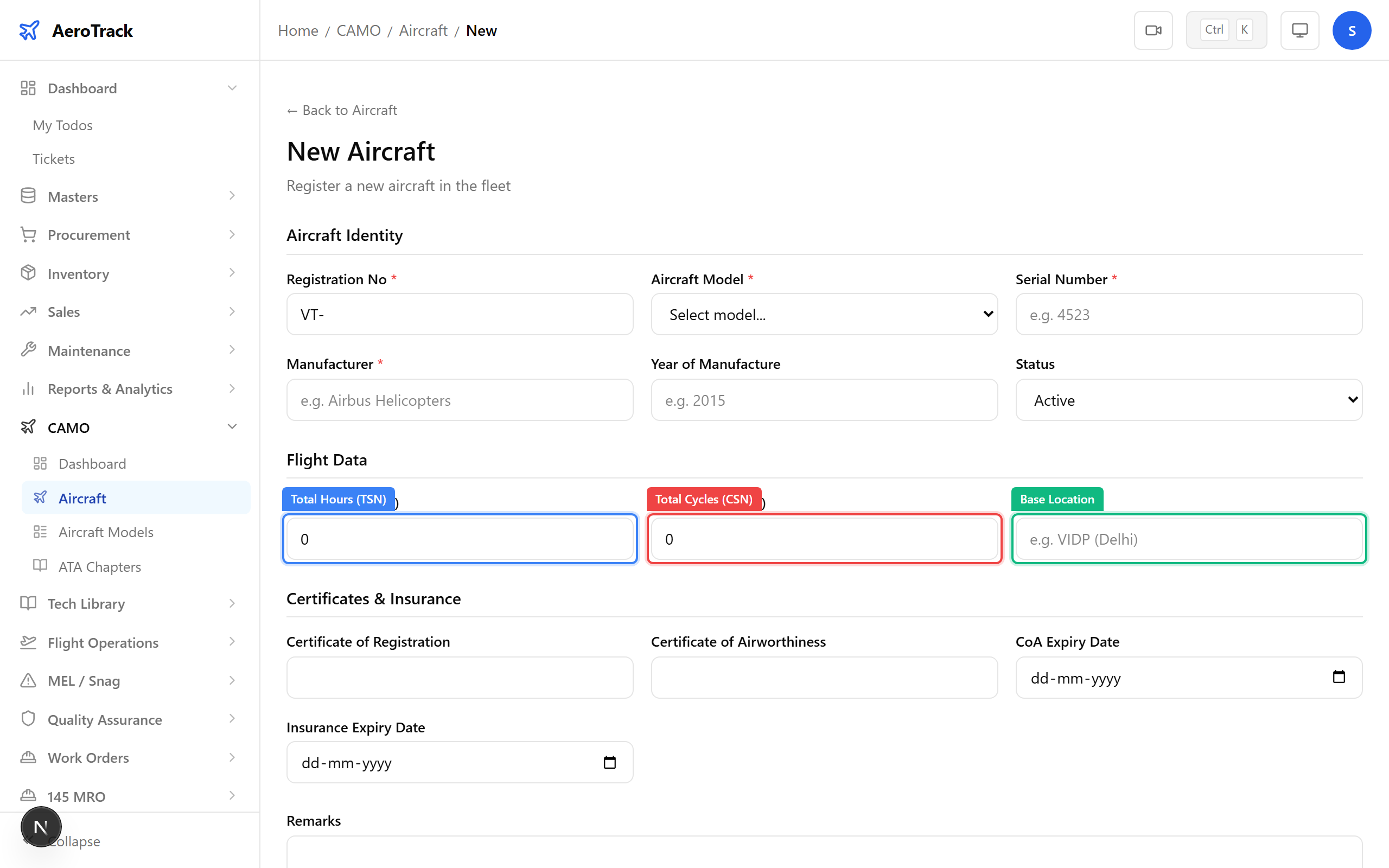This screenshot has height=868, width=1389.
Task: Open the video recording icon in the header
Action: pos(1153,30)
